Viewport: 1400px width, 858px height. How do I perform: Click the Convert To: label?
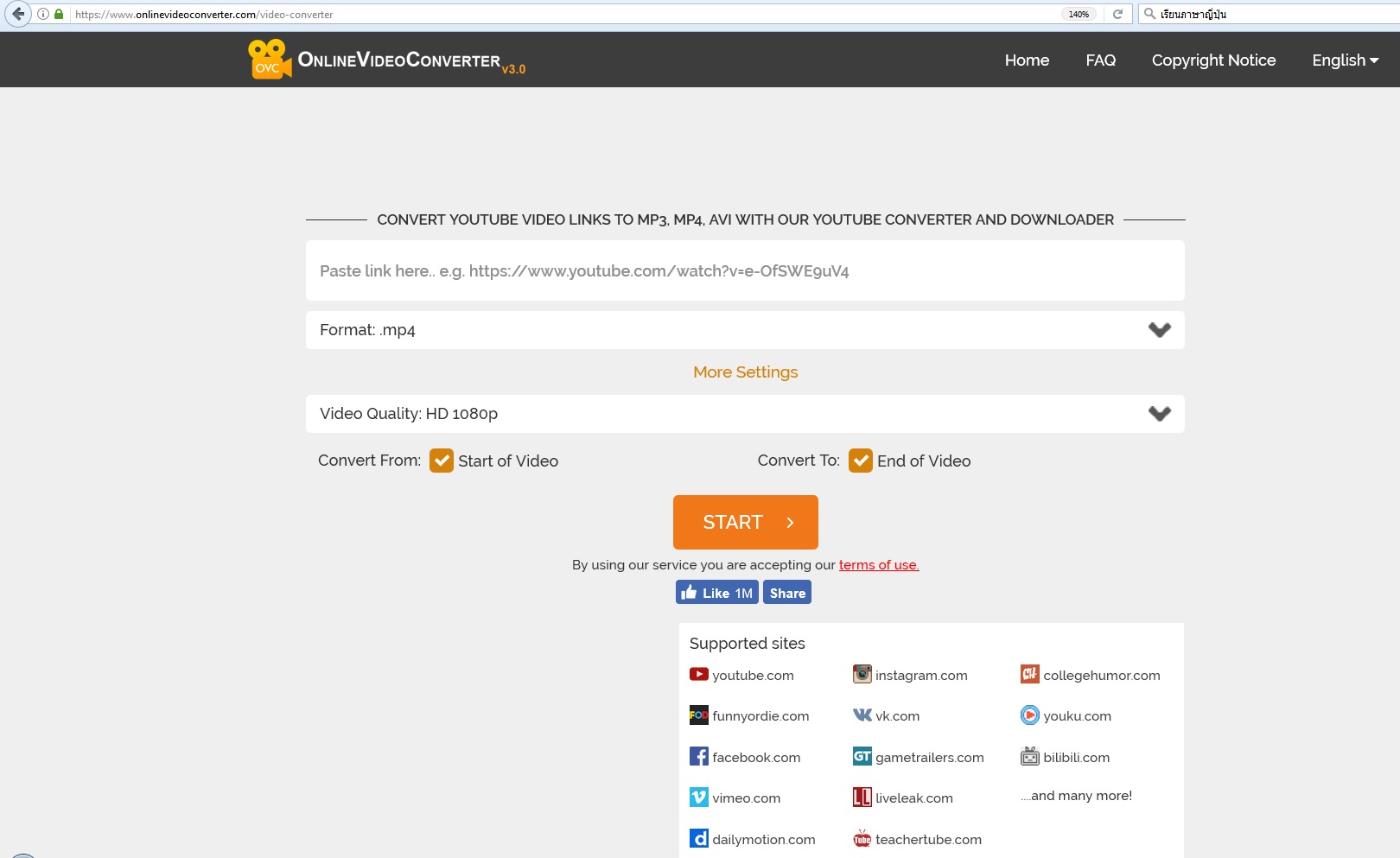point(799,461)
